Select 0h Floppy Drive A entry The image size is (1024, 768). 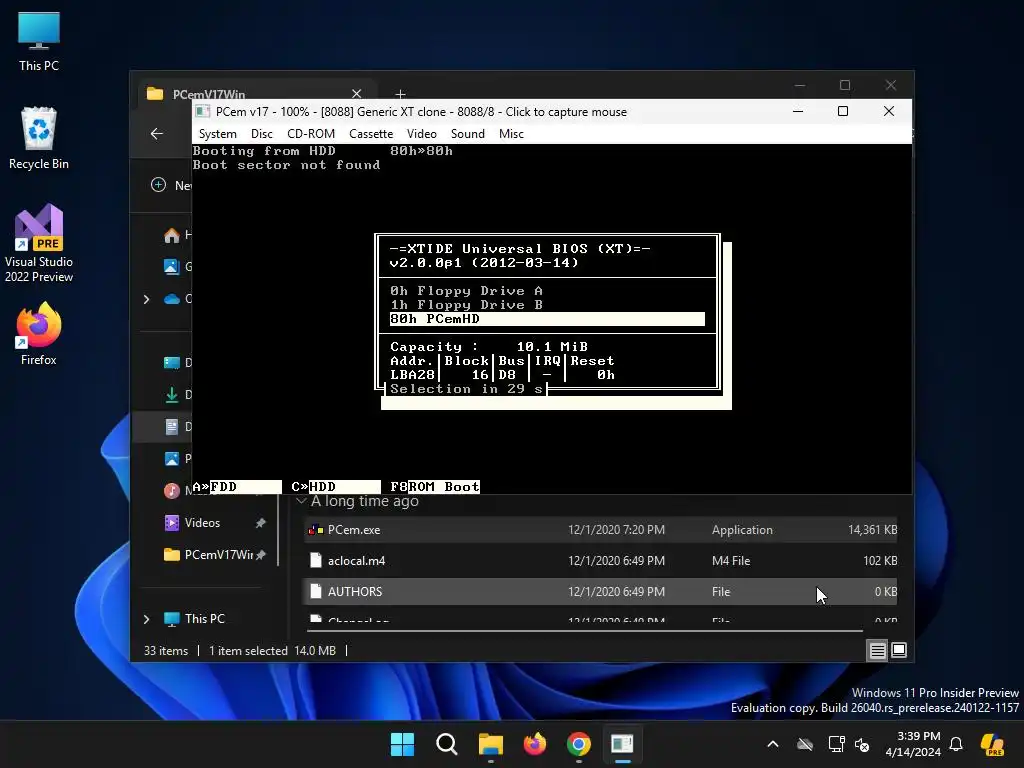click(466, 291)
